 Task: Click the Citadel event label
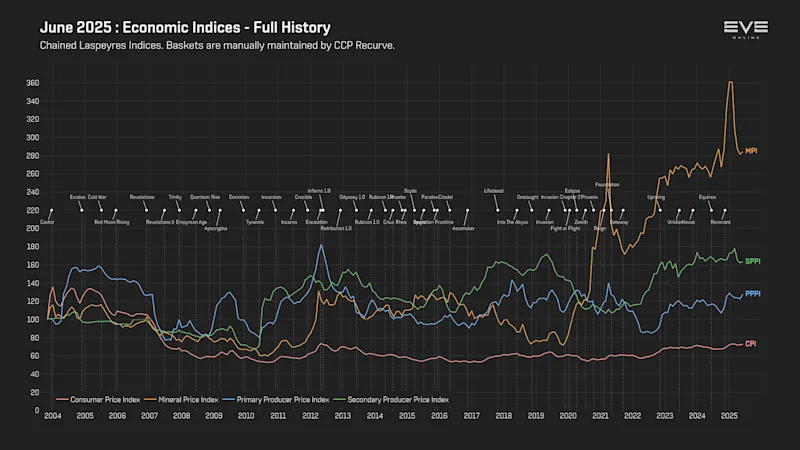(445, 197)
